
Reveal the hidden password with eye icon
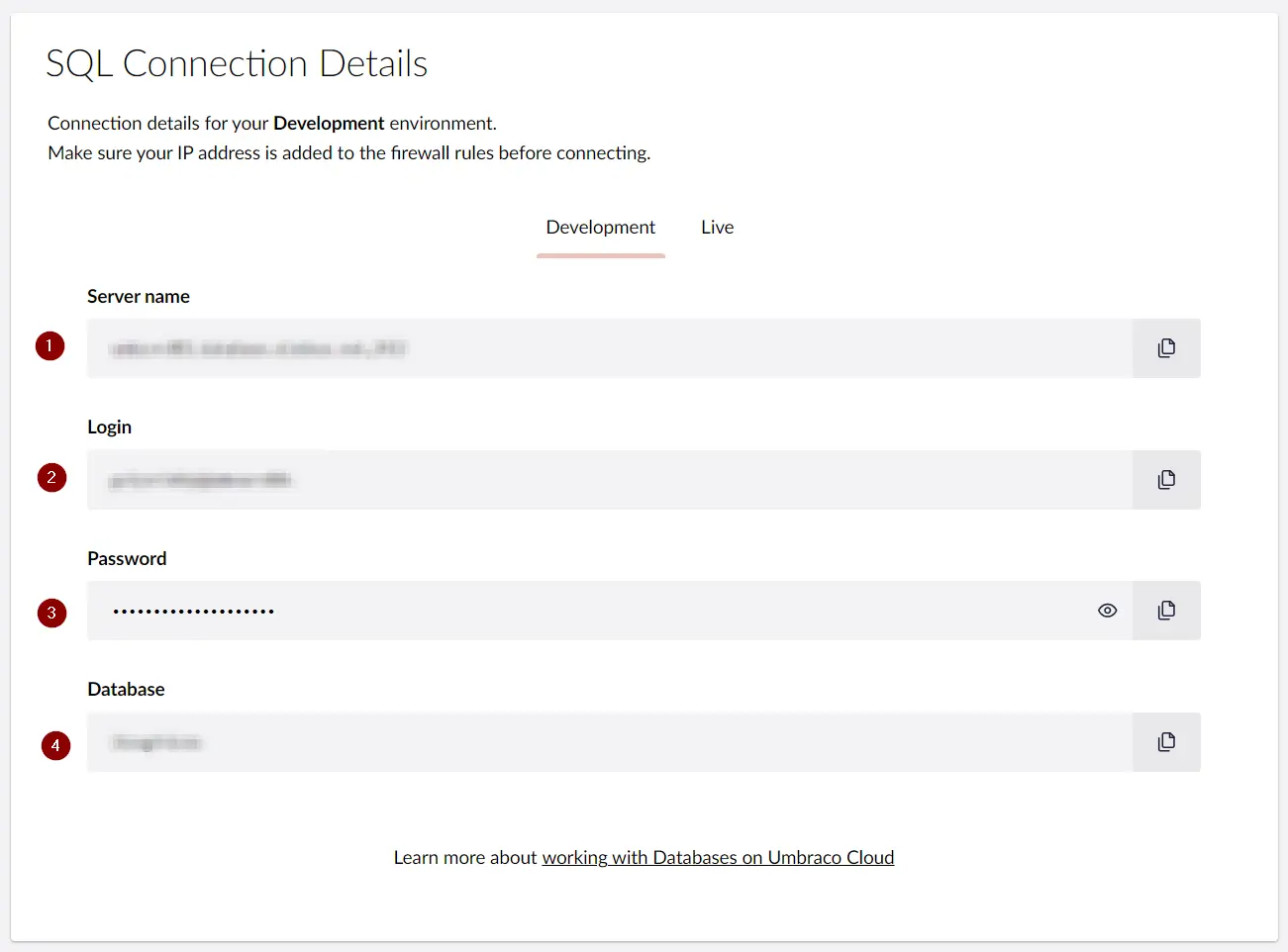1107,611
